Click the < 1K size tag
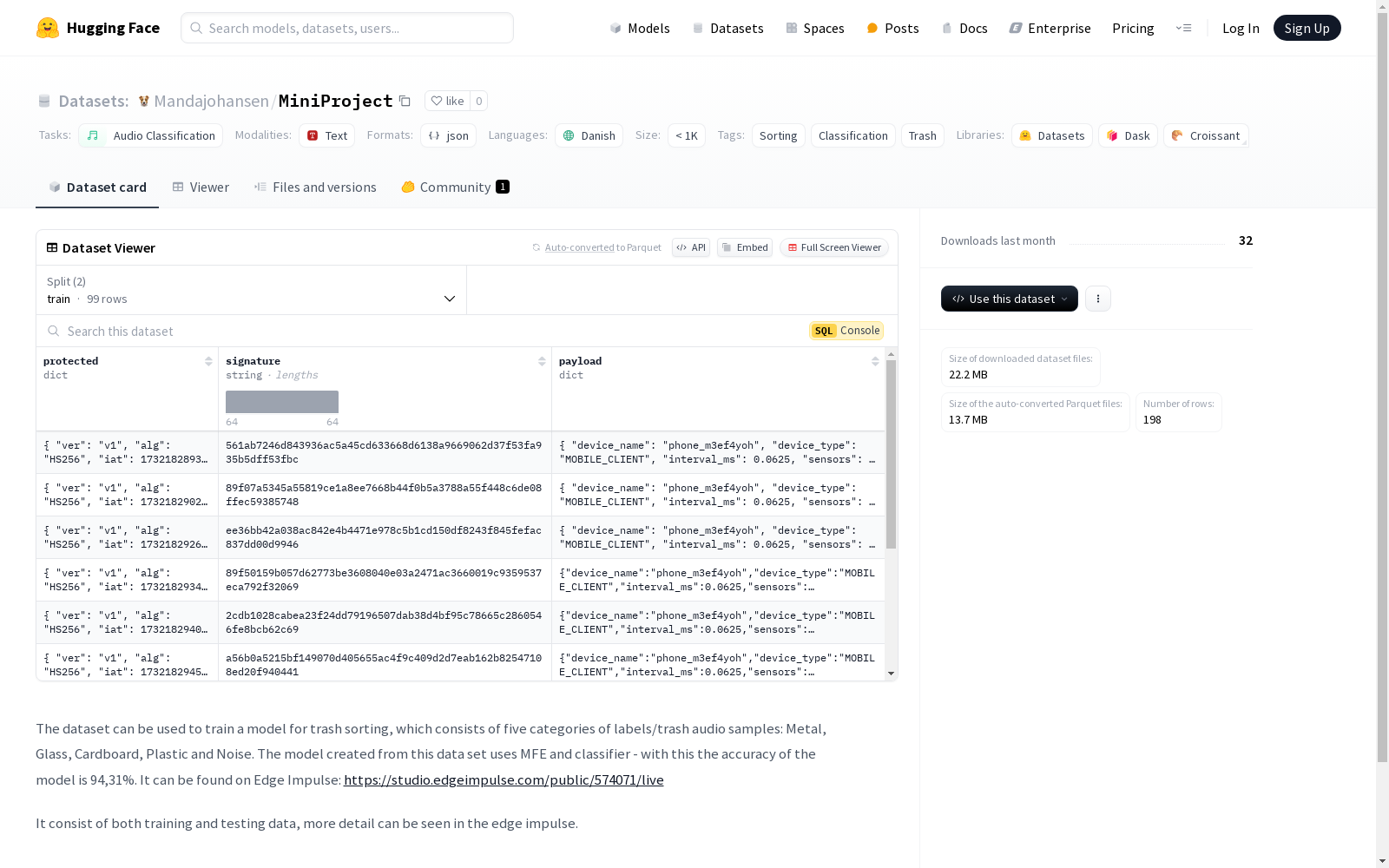 pyautogui.click(x=687, y=135)
